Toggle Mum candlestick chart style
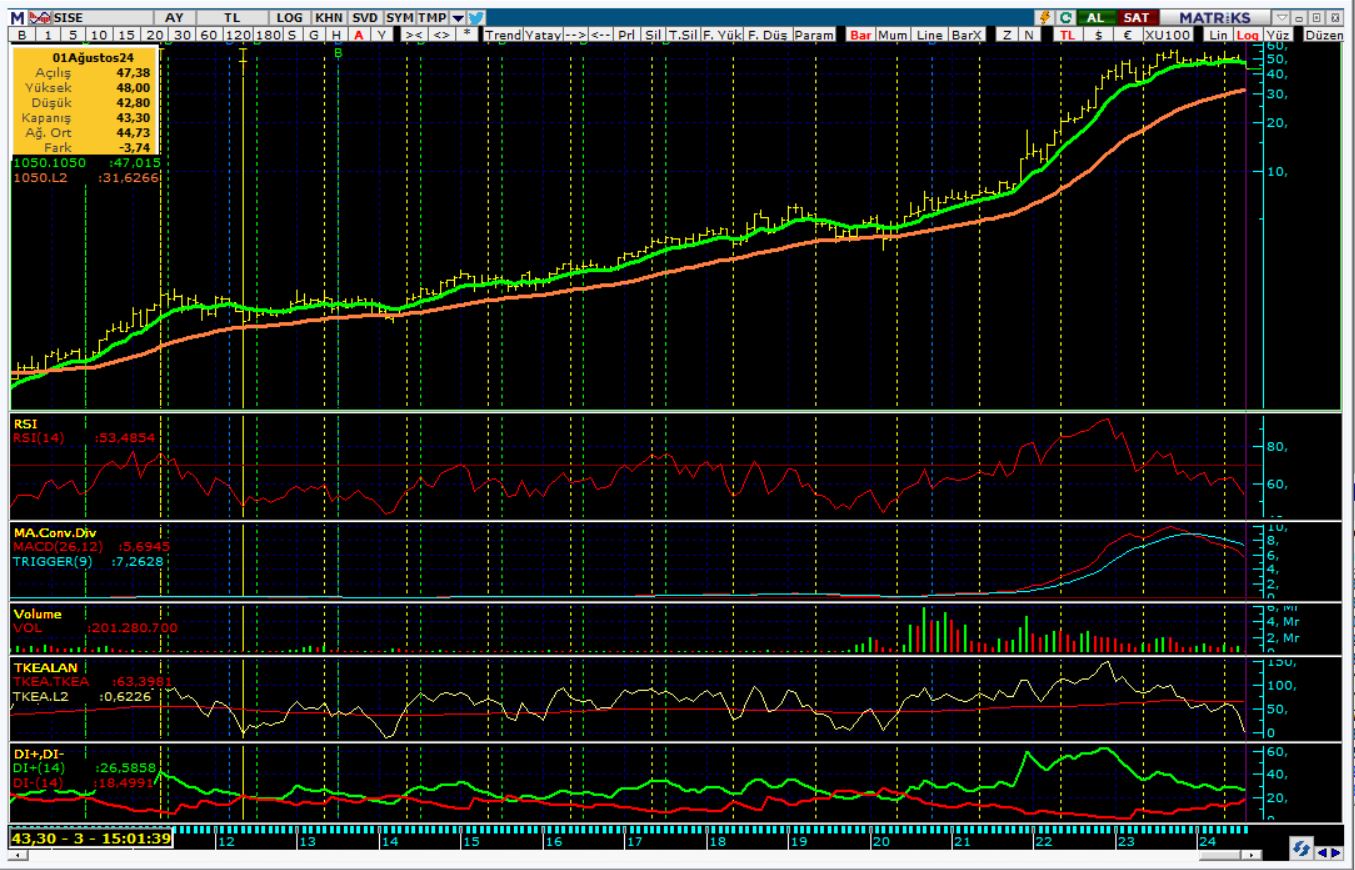1355x870 pixels. pyautogui.click(x=893, y=34)
